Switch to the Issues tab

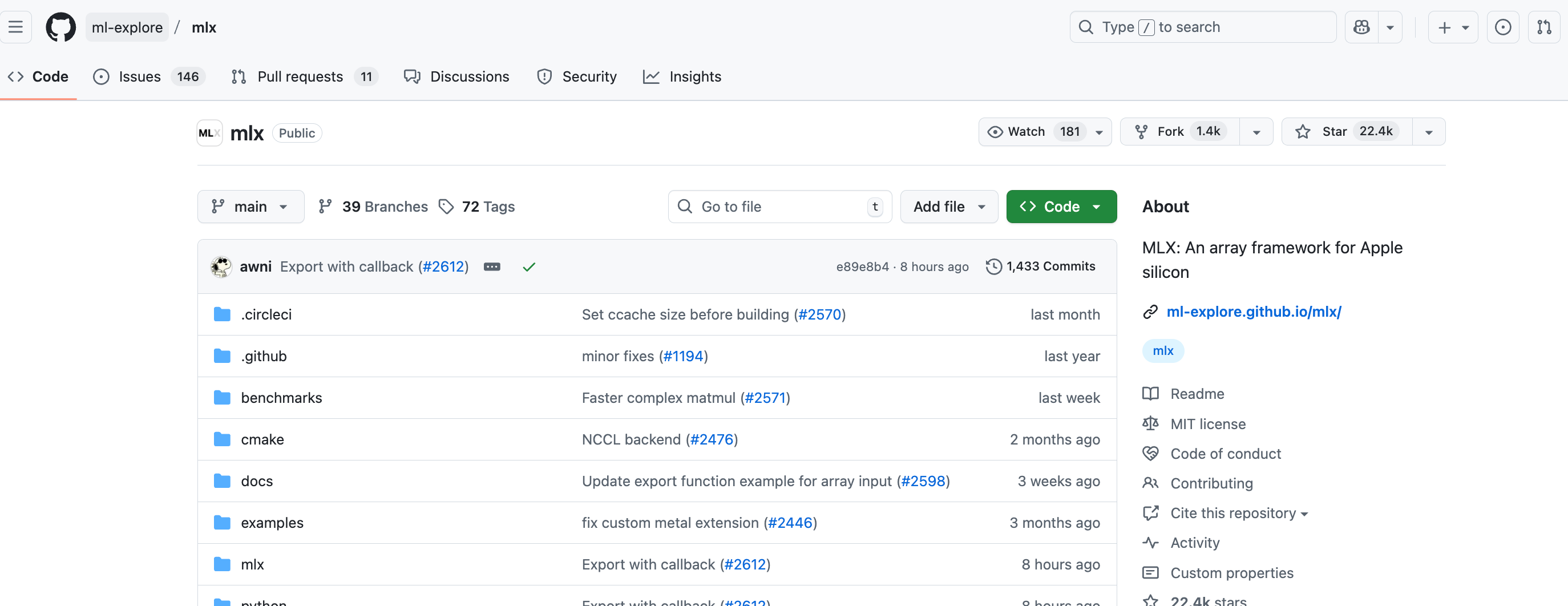pos(149,76)
